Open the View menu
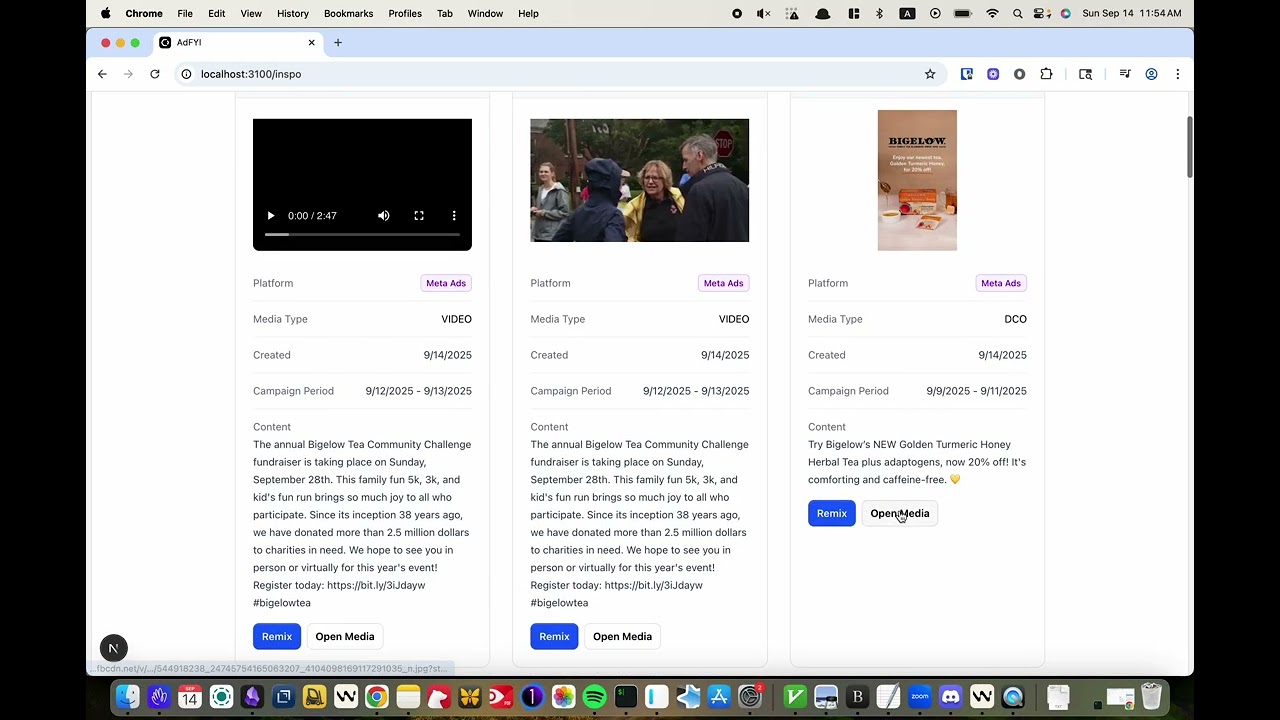 [251, 13]
